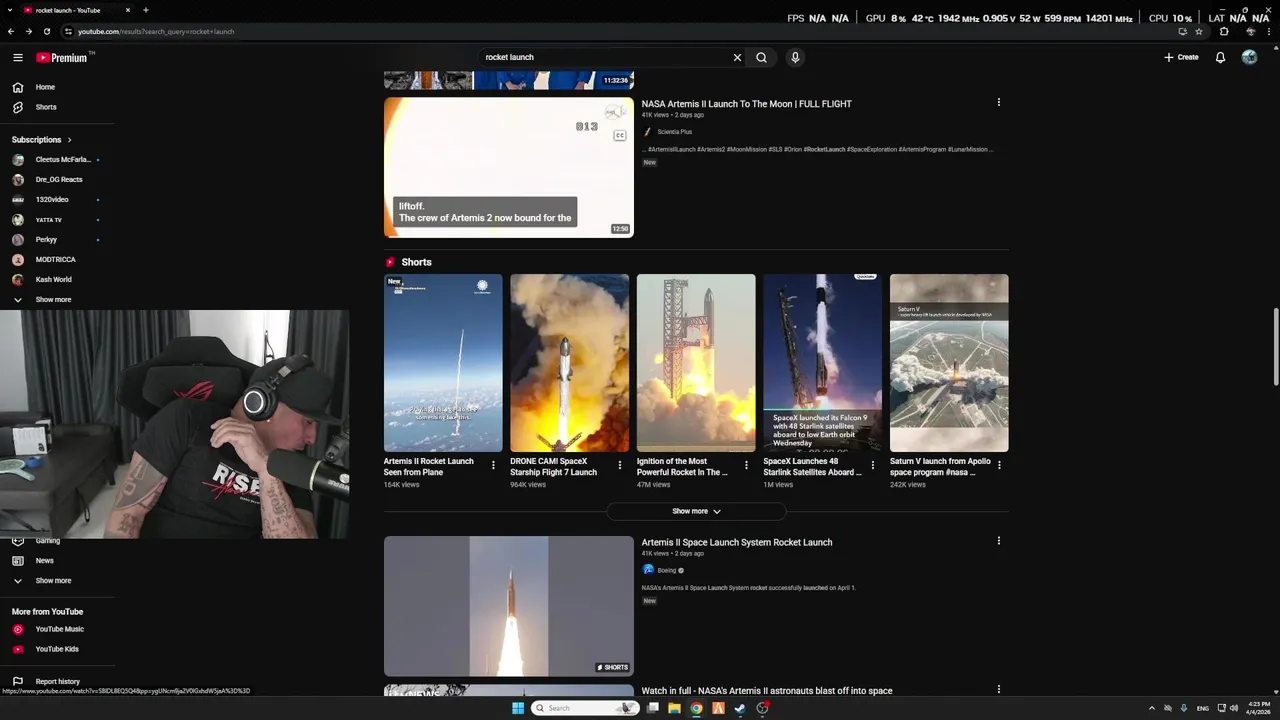The height and width of the screenshot is (720, 1280).
Task: Play short Artemis II Rocket Launch Seen from Plane
Action: coord(443,363)
